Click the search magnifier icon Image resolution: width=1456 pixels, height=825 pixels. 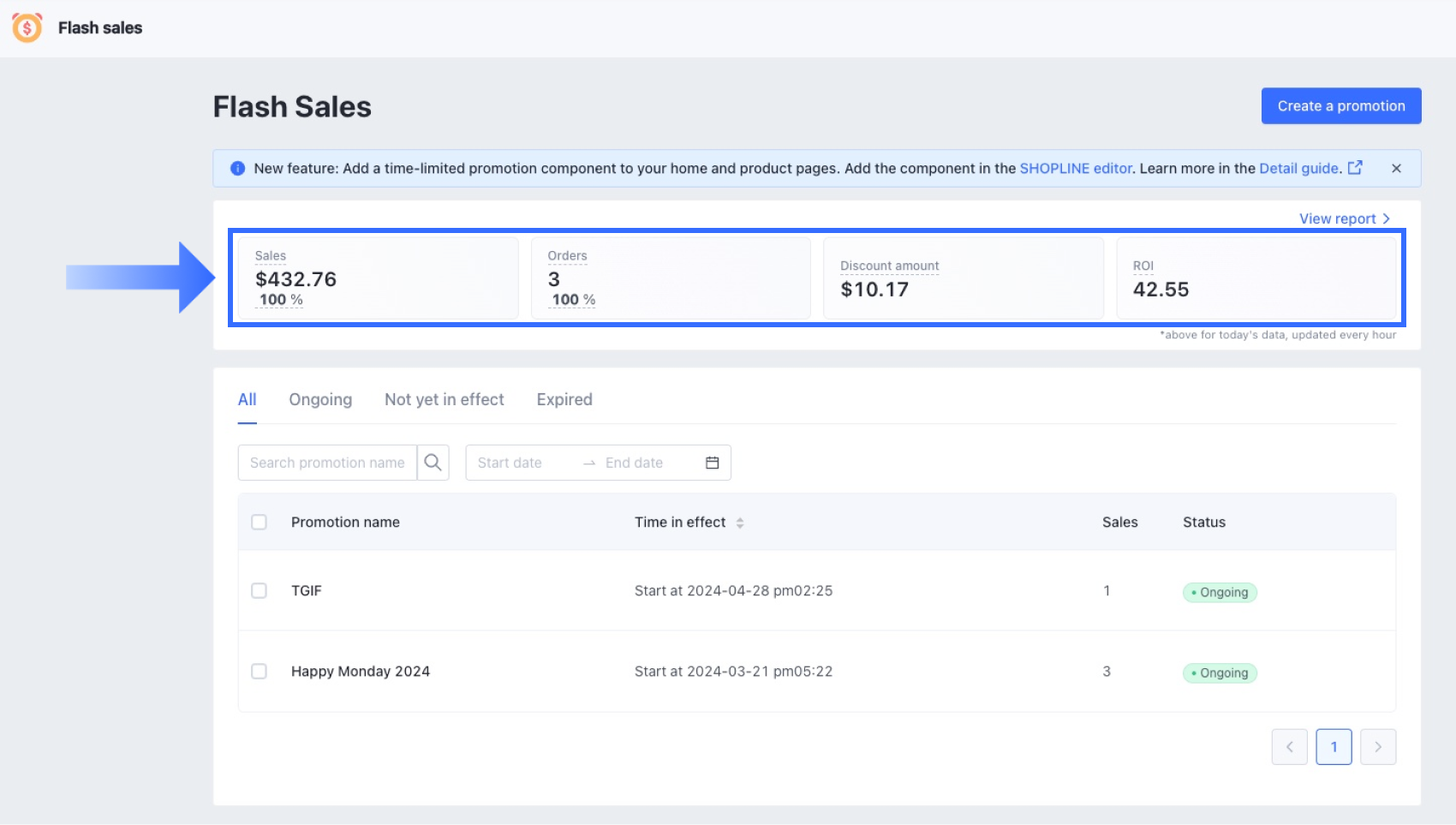click(433, 463)
